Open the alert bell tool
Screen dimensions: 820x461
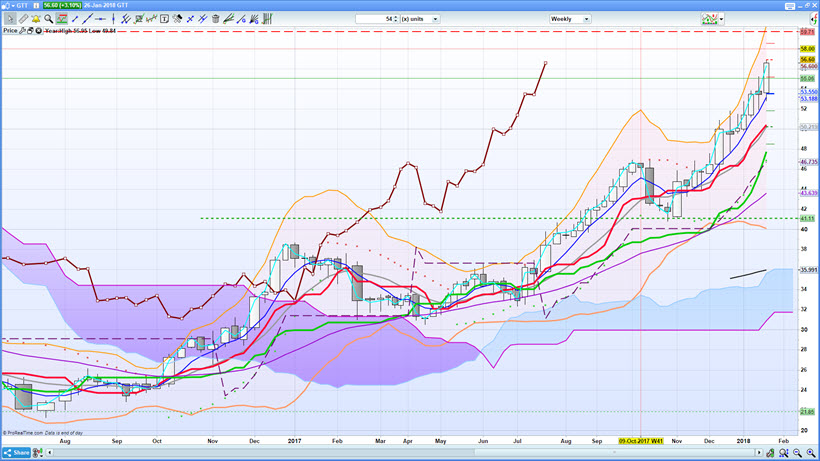36,19
